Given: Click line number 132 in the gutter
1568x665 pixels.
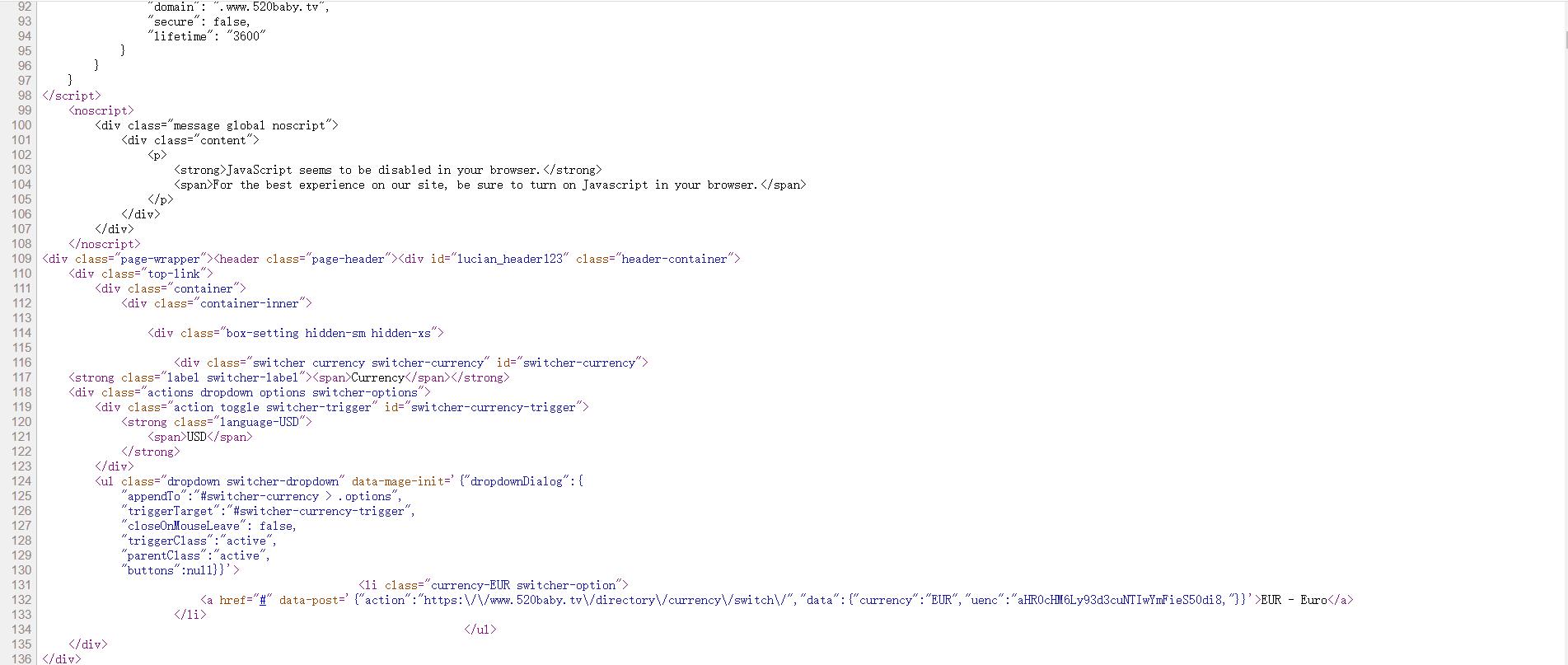Looking at the screenshot, I should pyautogui.click(x=21, y=600).
